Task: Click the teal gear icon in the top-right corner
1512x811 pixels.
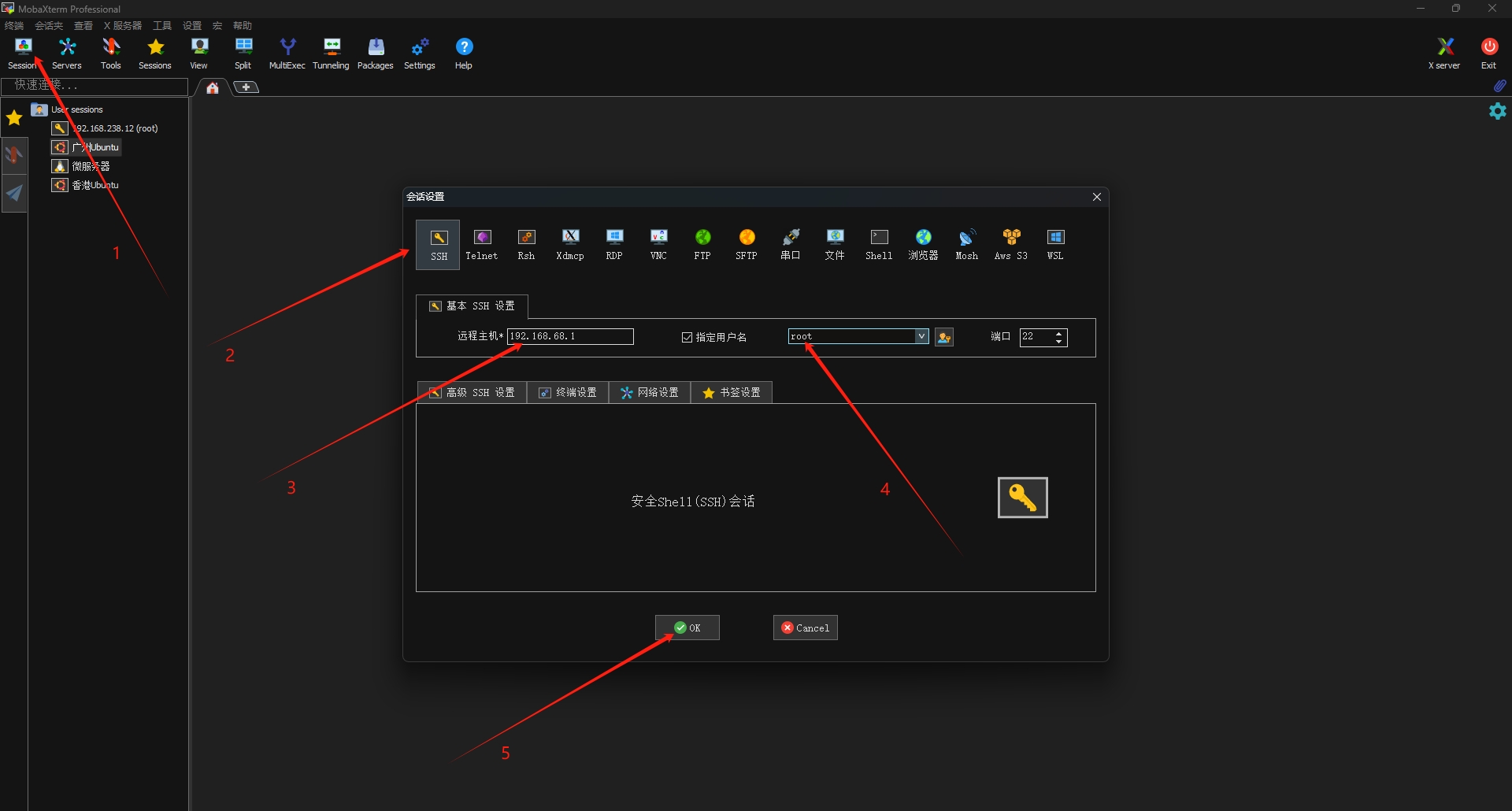Action: (1498, 111)
